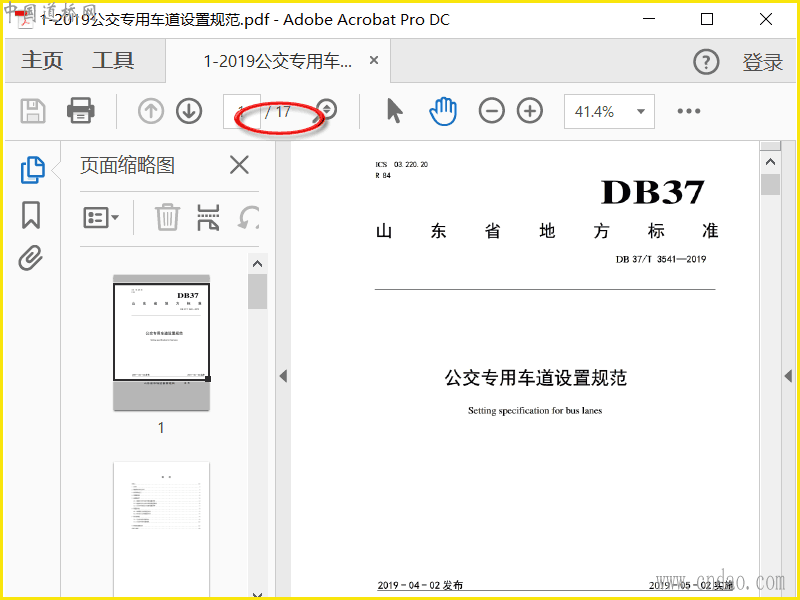
Task: Click the page number input field
Action: 242,111
